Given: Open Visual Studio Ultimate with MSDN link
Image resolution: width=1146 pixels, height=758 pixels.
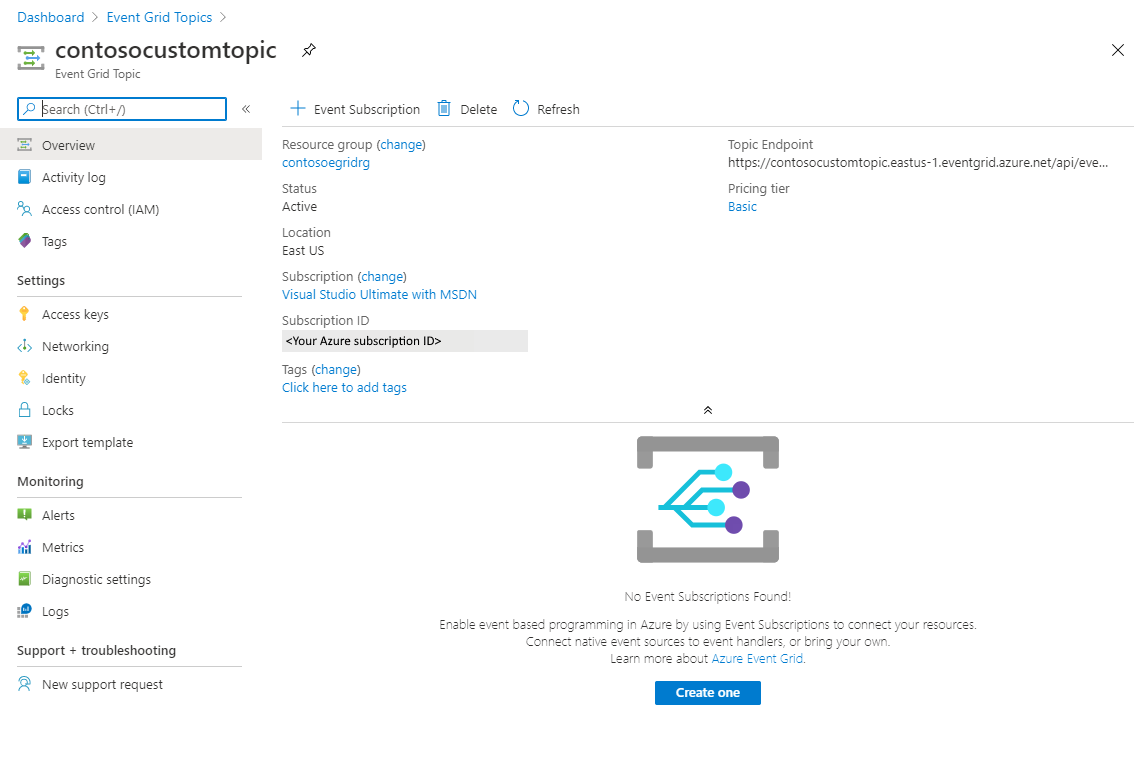Looking at the screenshot, I should click(x=379, y=295).
